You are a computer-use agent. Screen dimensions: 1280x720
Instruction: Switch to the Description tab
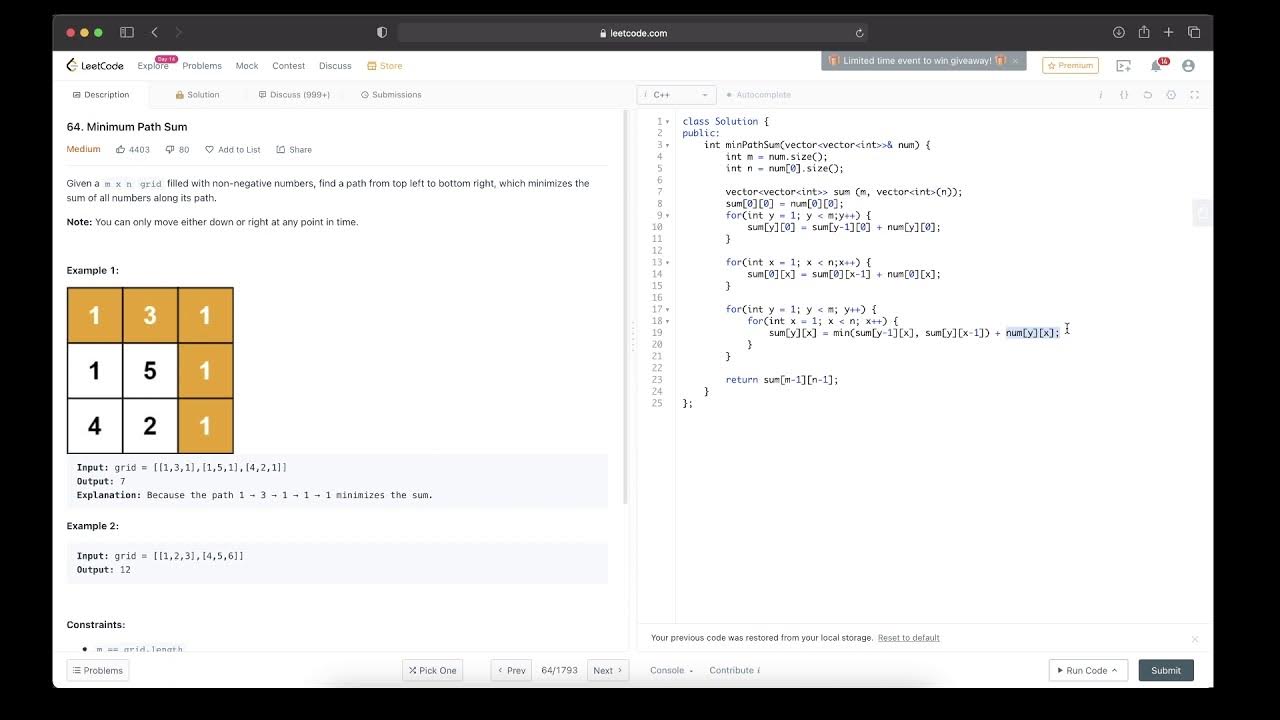click(x=101, y=95)
